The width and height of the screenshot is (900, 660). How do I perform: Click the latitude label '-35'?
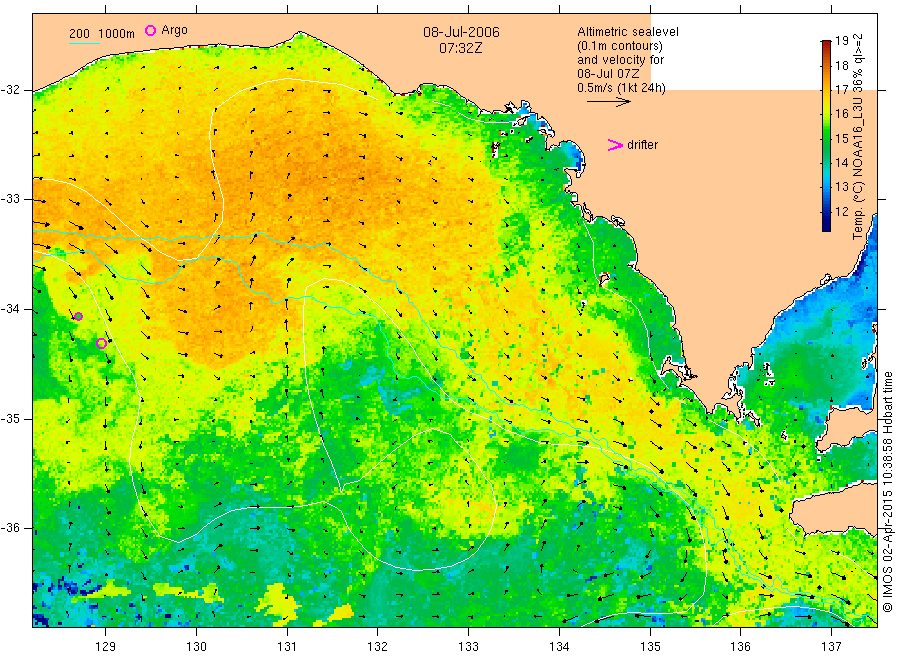point(10,419)
